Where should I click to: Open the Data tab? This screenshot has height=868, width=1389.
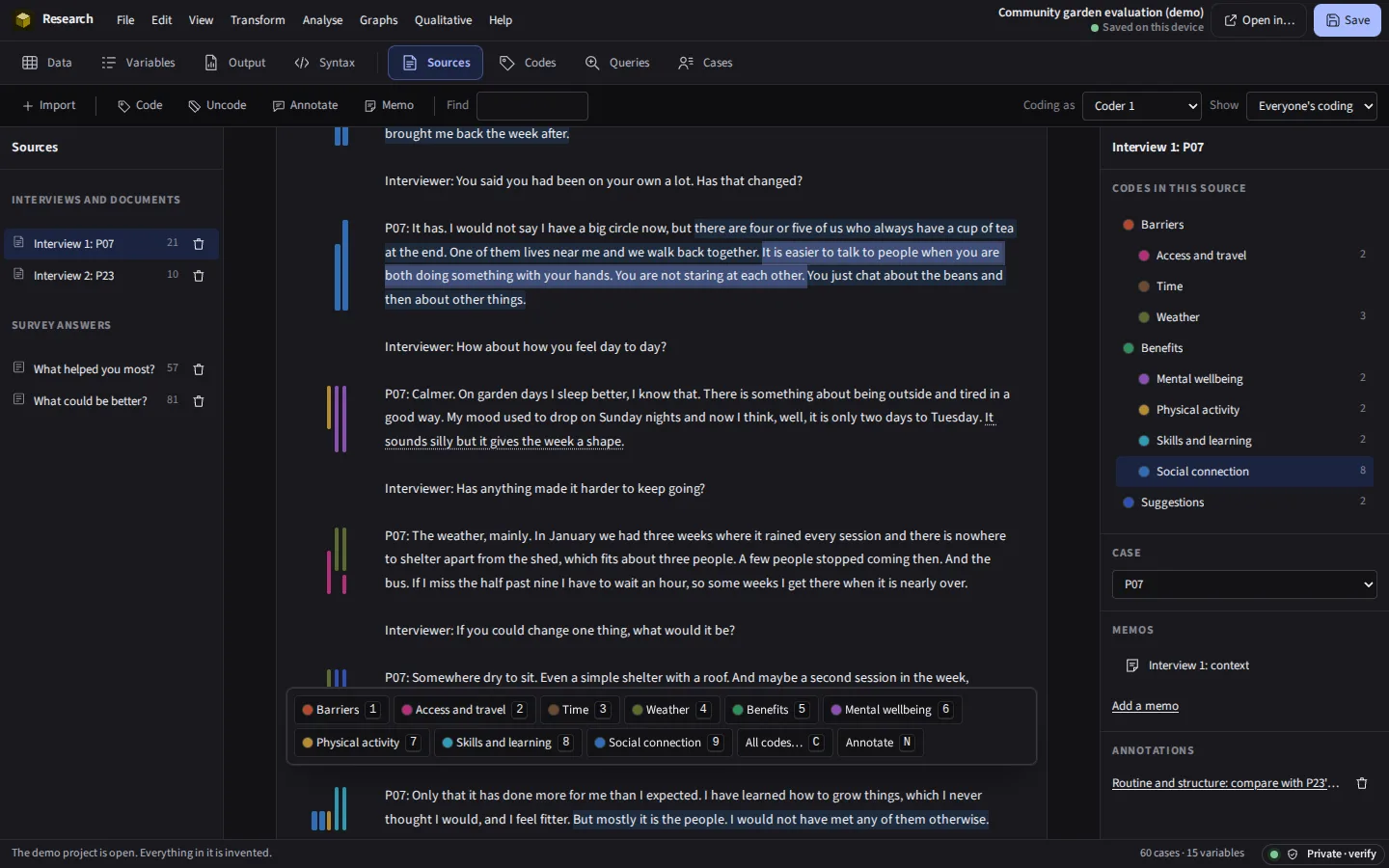pyautogui.click(x=47, y=63)
